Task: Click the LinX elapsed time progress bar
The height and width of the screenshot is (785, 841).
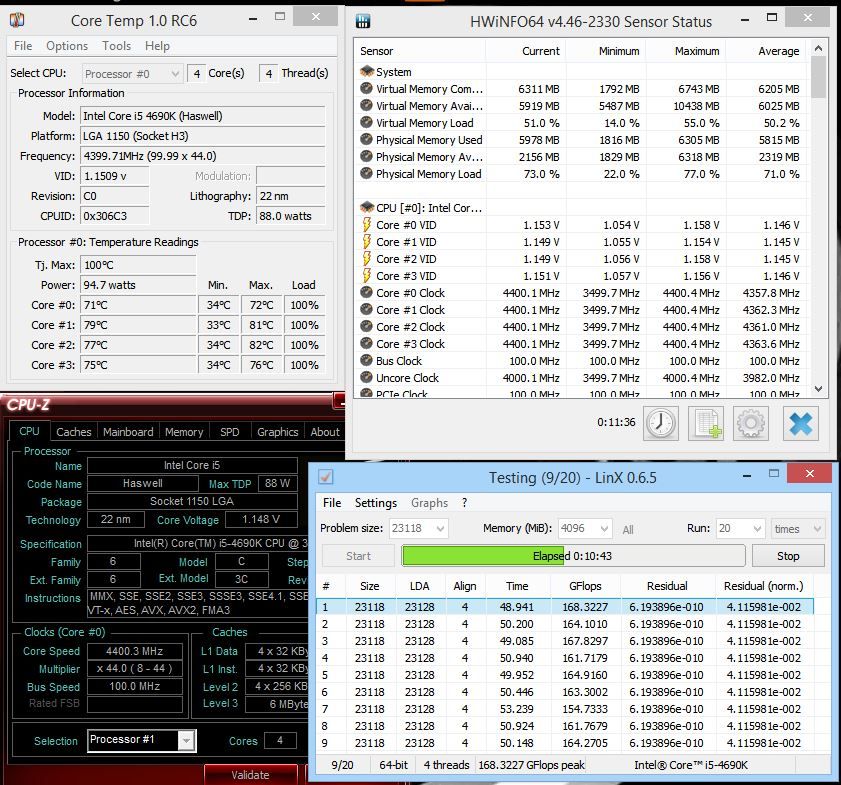Action: 573,556
